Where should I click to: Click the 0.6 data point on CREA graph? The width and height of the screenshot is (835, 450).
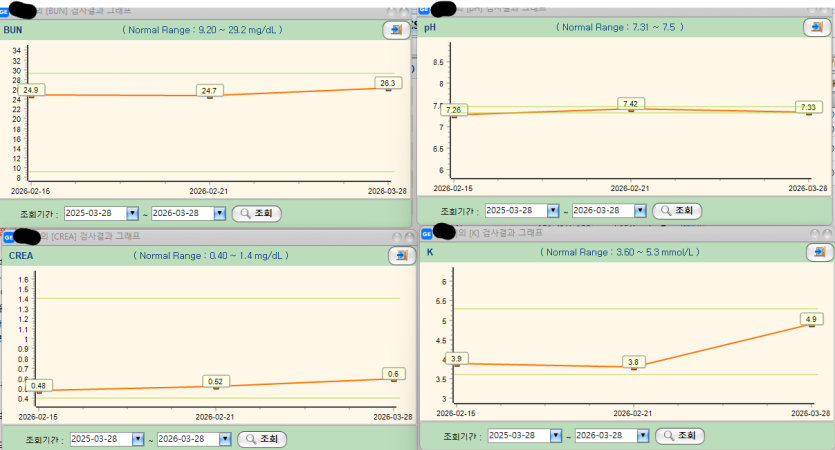coord(394,374)
